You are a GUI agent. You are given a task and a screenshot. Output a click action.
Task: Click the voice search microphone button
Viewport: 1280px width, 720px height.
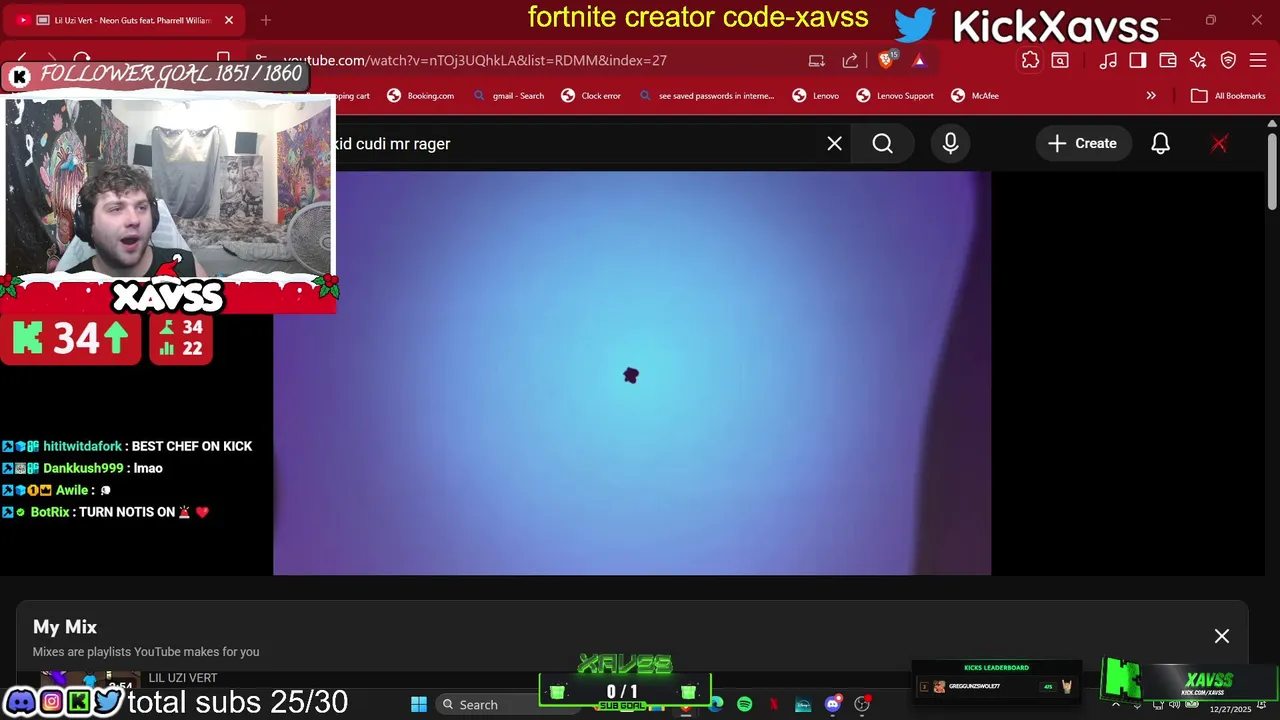tap(950, 143)
